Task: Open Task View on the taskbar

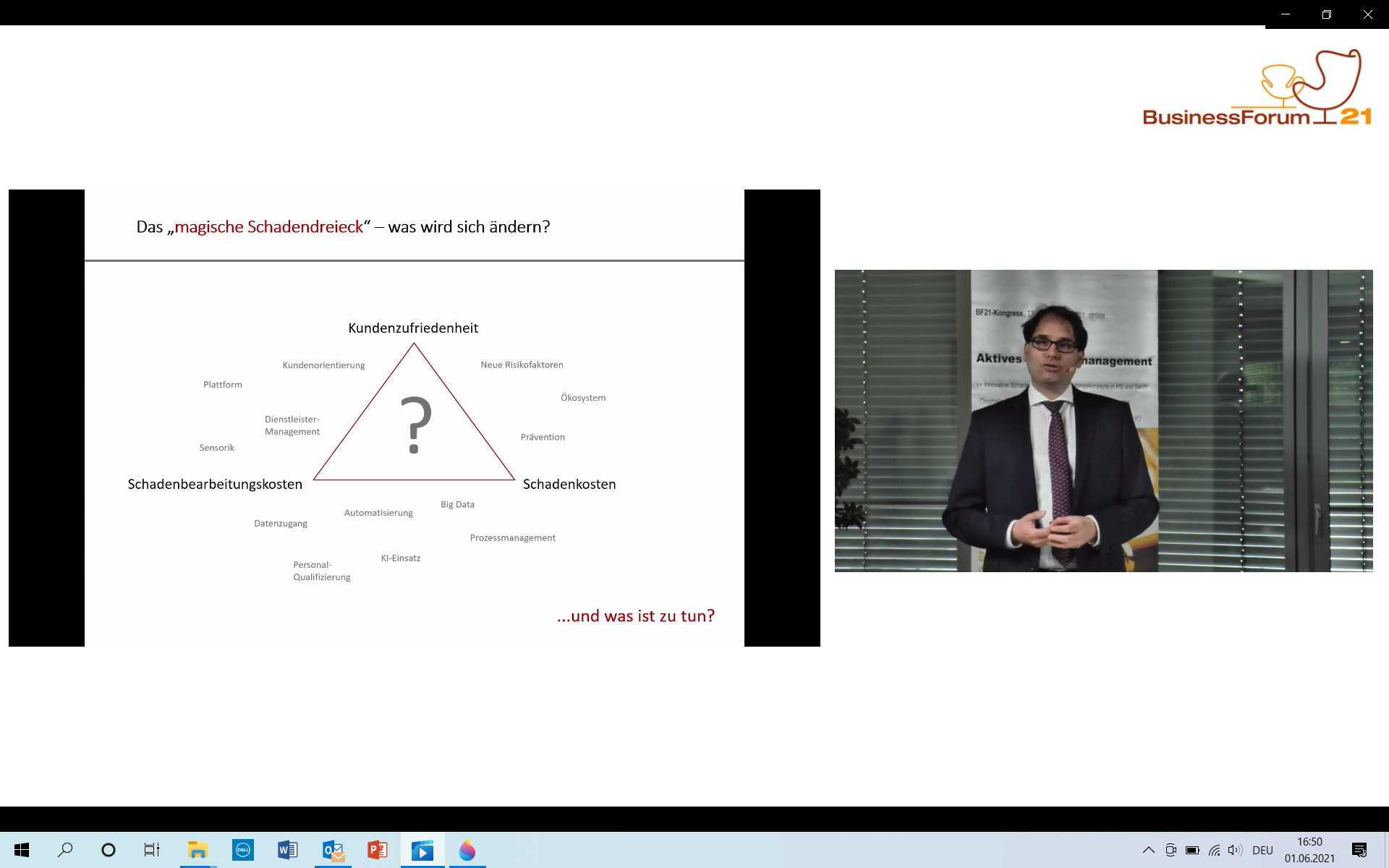Action: point(151,850)
